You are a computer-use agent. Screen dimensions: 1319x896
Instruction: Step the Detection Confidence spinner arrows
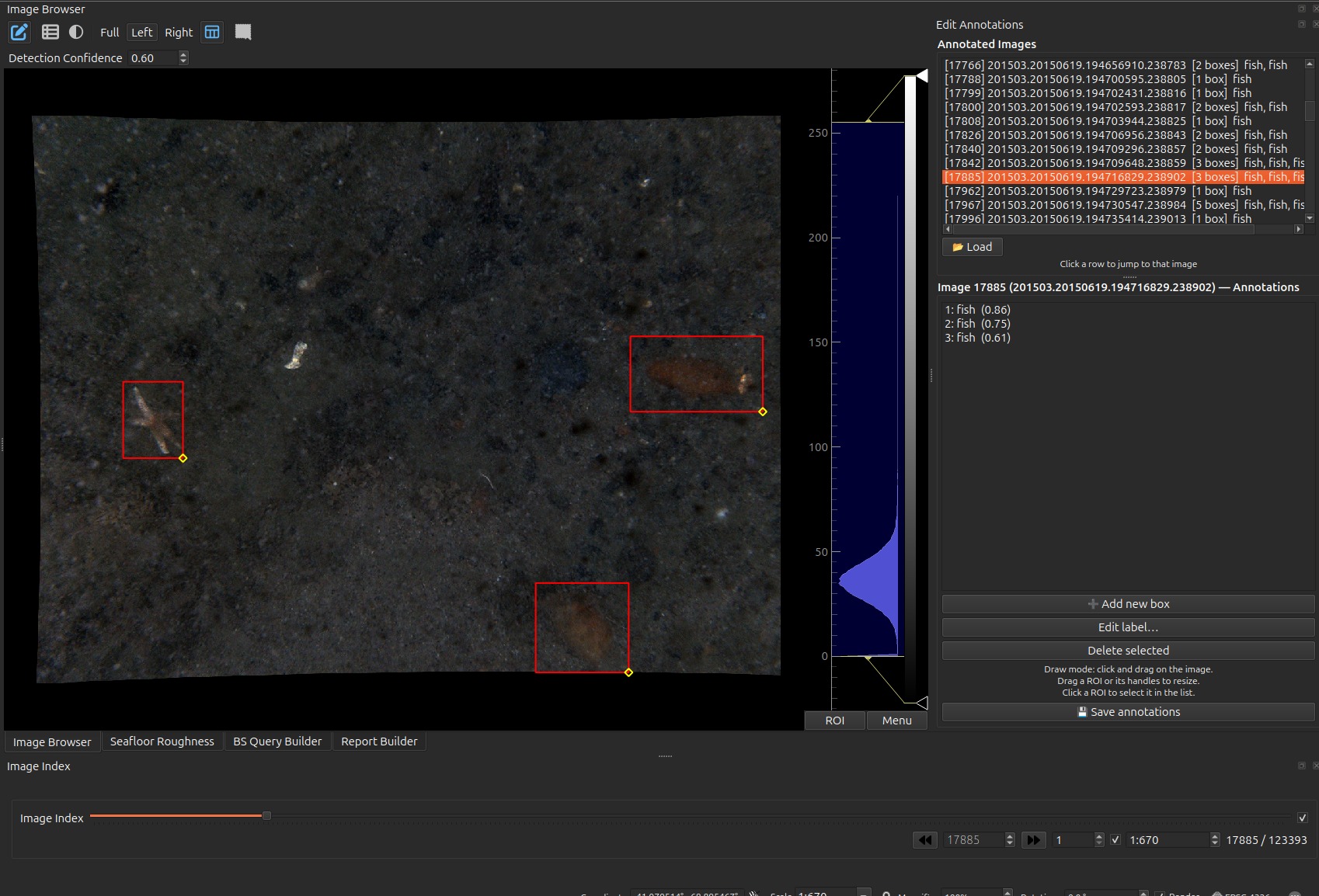click(x=183, y=57)
